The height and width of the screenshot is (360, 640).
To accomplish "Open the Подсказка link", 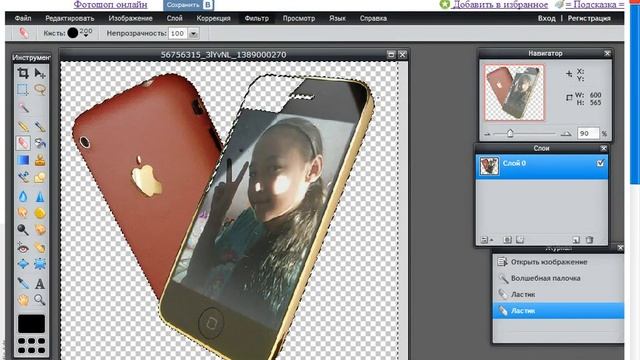I will pos(595,4).
